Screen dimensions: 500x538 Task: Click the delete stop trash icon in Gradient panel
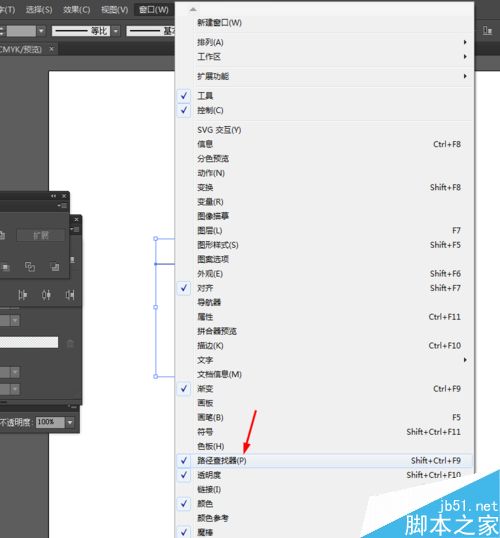(70, 343)
